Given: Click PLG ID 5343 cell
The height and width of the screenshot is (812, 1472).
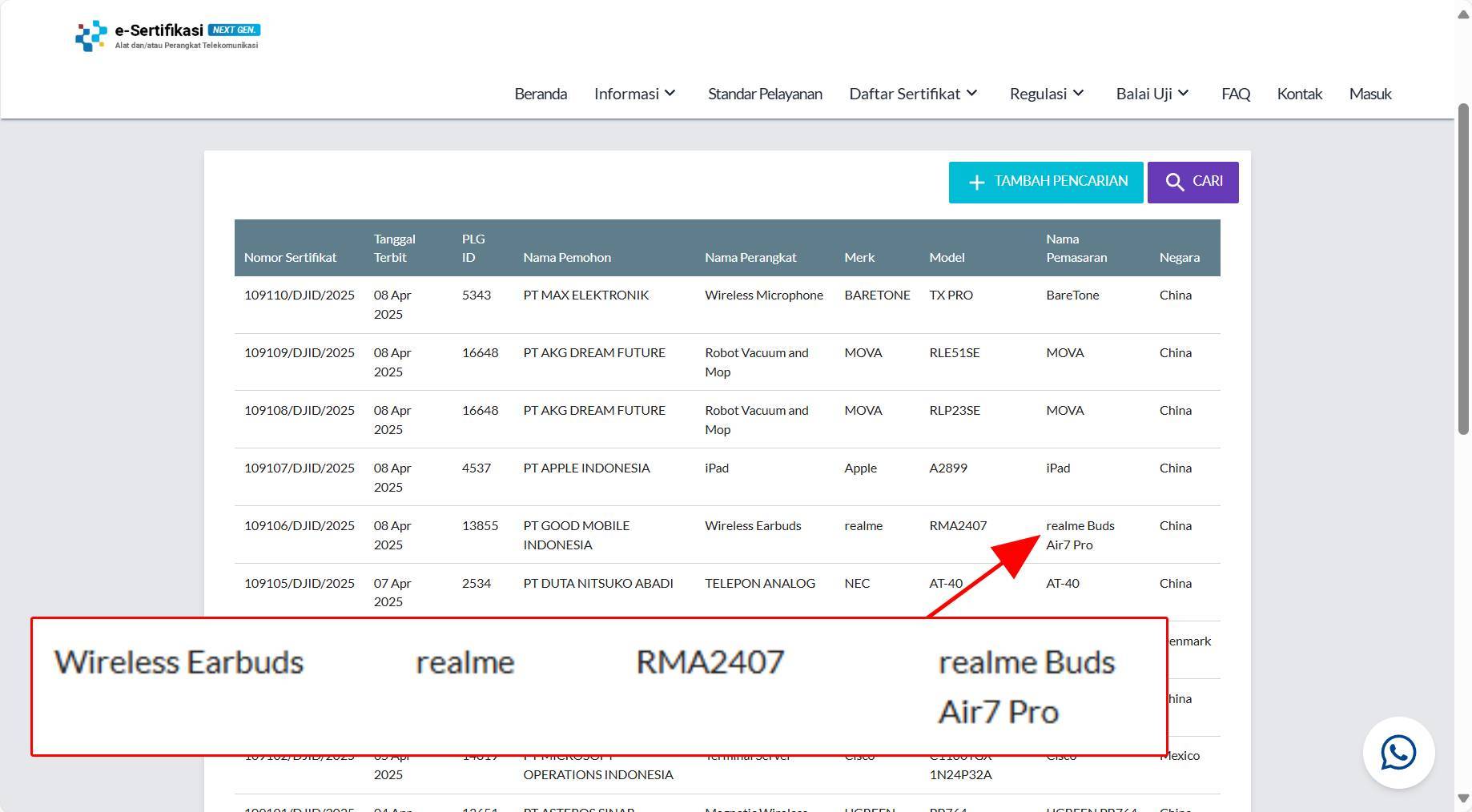Looking at the screenshot, I should pos(476,295).
